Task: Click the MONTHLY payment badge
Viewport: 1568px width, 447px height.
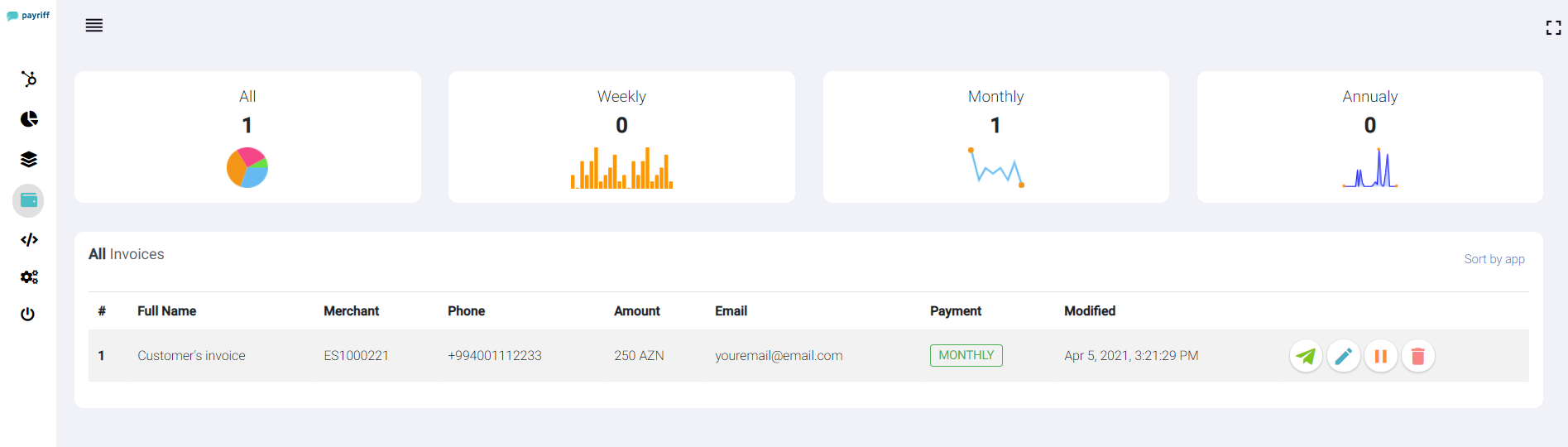Action: (x=966, y=355)
